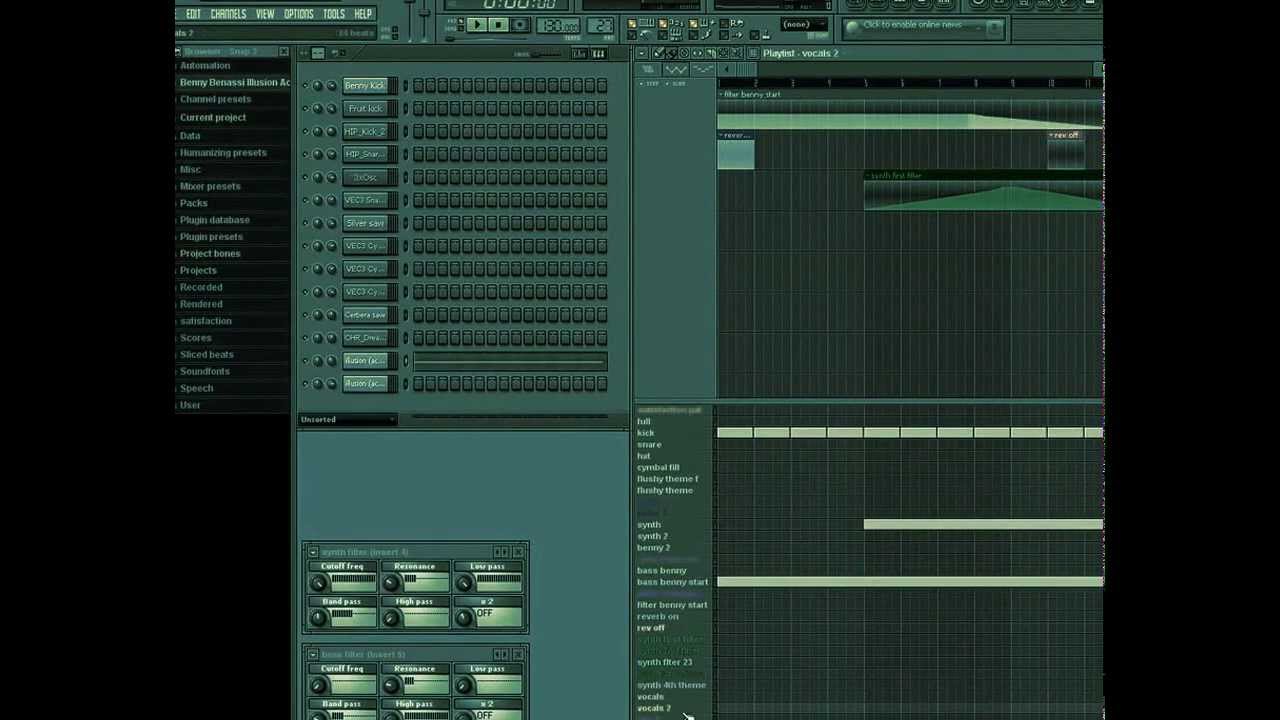
Task: Open synth filter panel options dropdown arrow
Action: coord(313,552)
